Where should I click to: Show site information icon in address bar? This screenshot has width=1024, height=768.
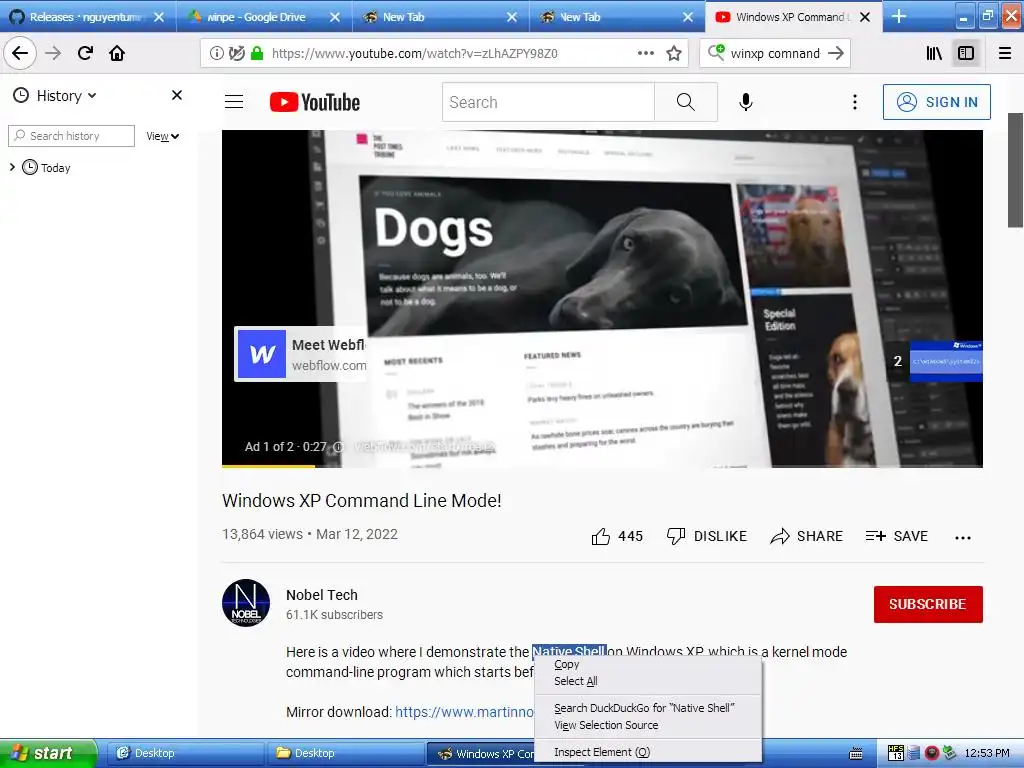point(216,54)
